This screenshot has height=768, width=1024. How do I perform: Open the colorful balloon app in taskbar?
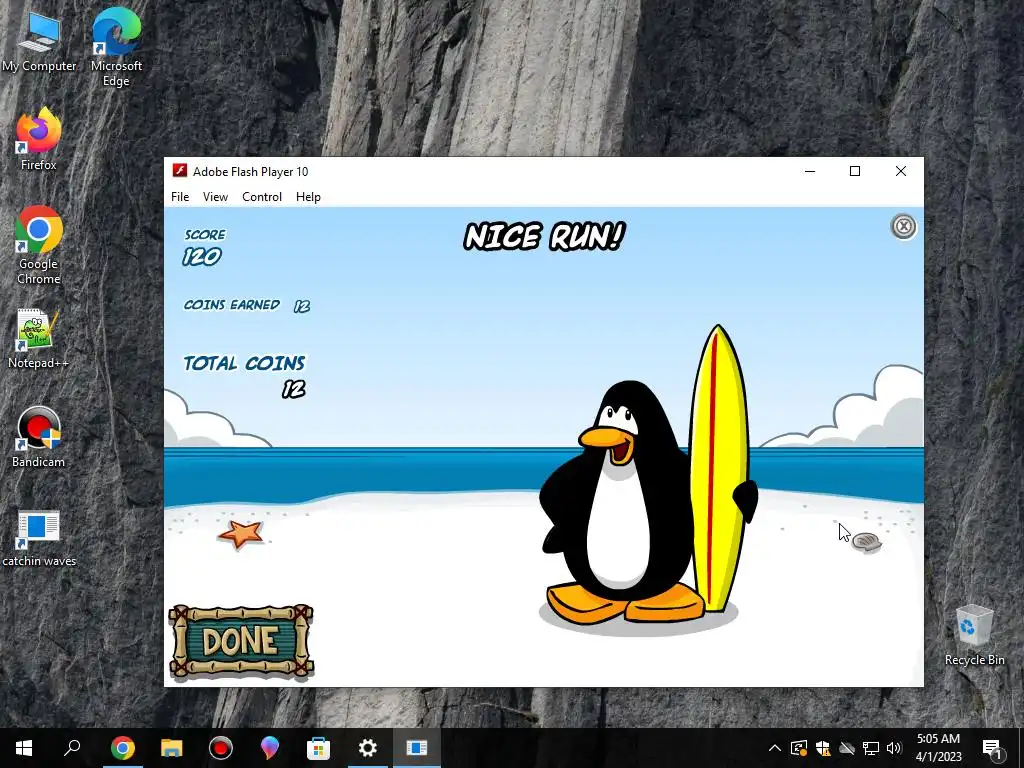[270, 748]
